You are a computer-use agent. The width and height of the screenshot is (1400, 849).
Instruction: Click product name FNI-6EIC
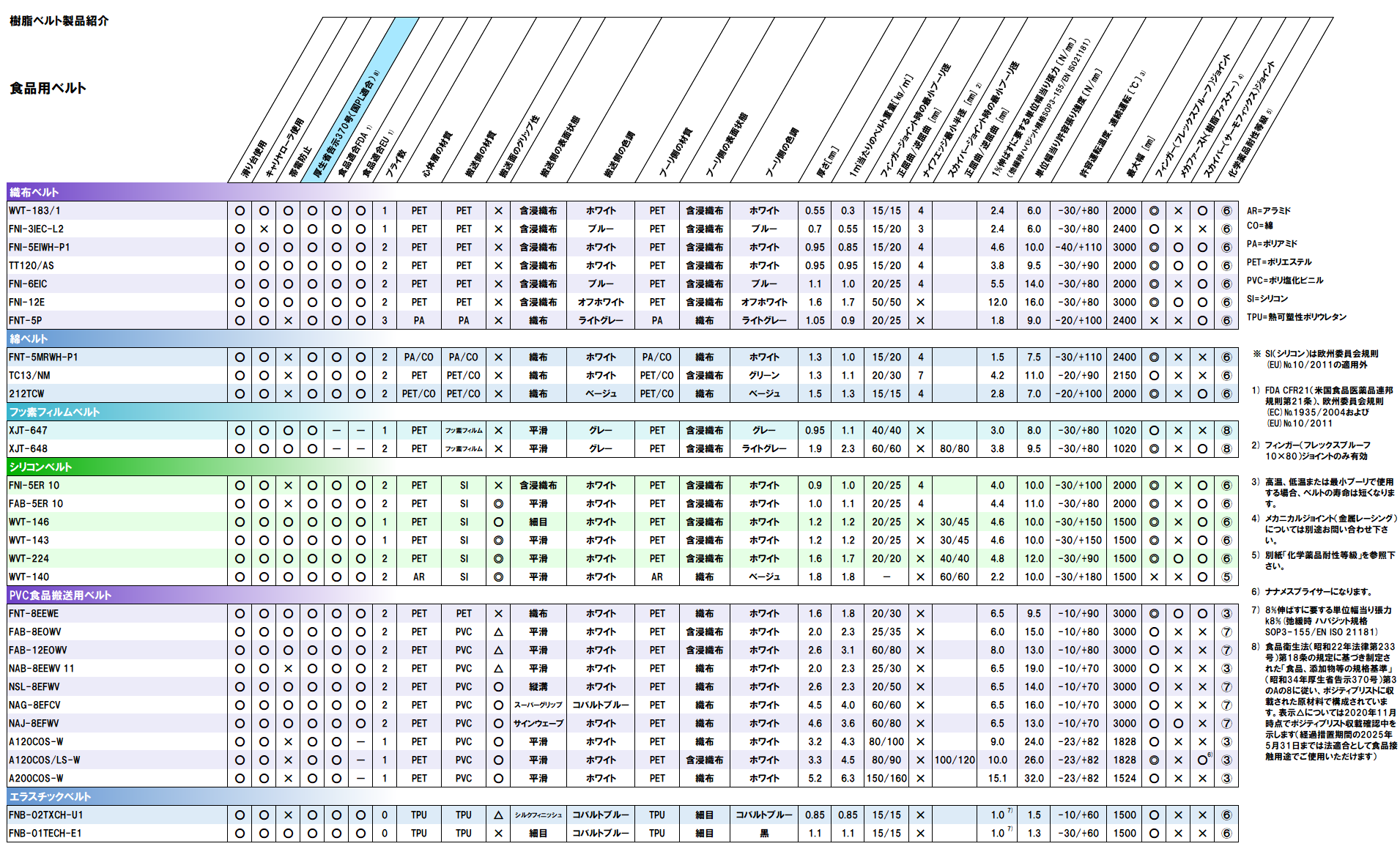click(28, 283)
